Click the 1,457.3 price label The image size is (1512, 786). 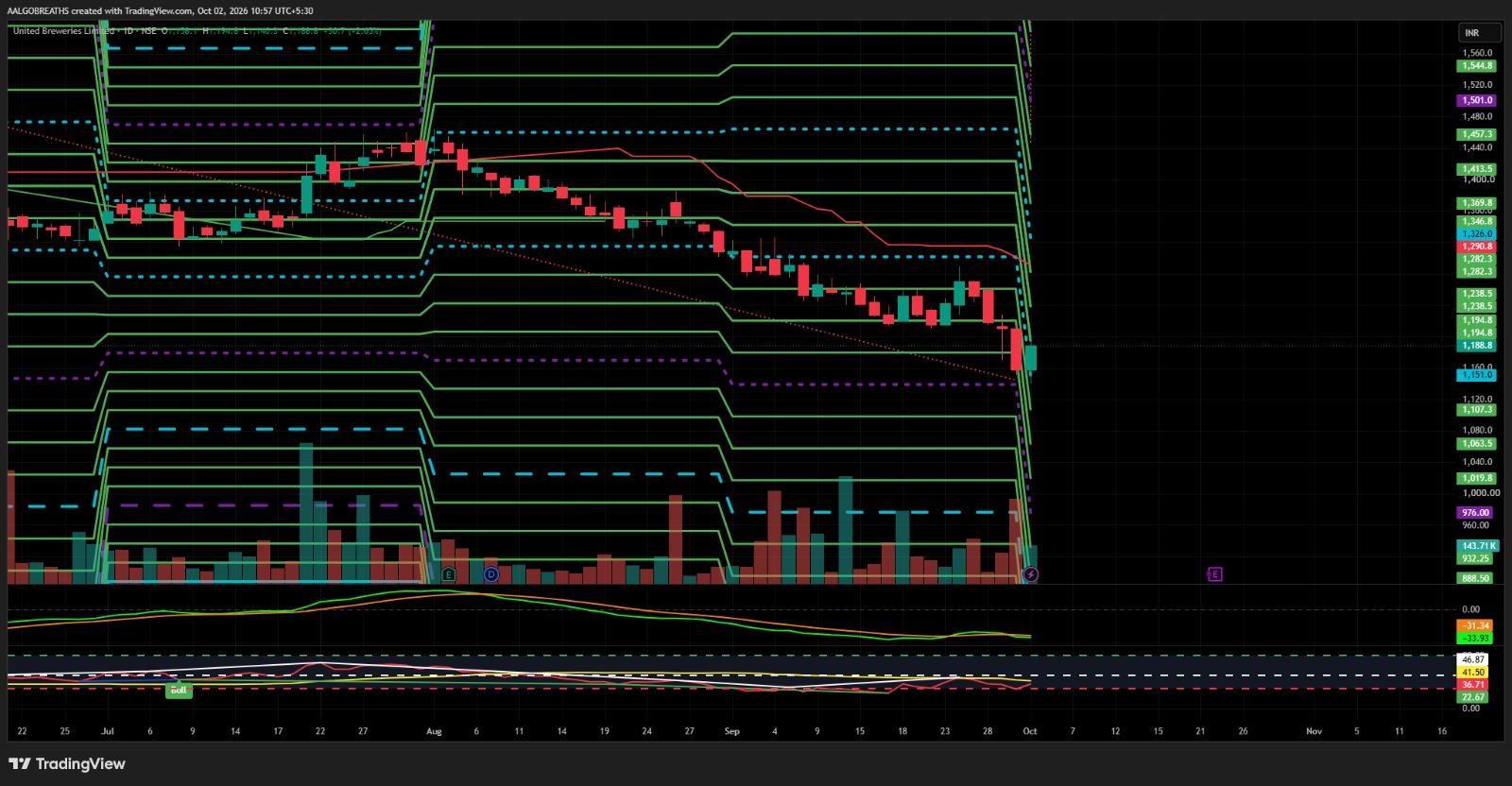pos(1476,135)
